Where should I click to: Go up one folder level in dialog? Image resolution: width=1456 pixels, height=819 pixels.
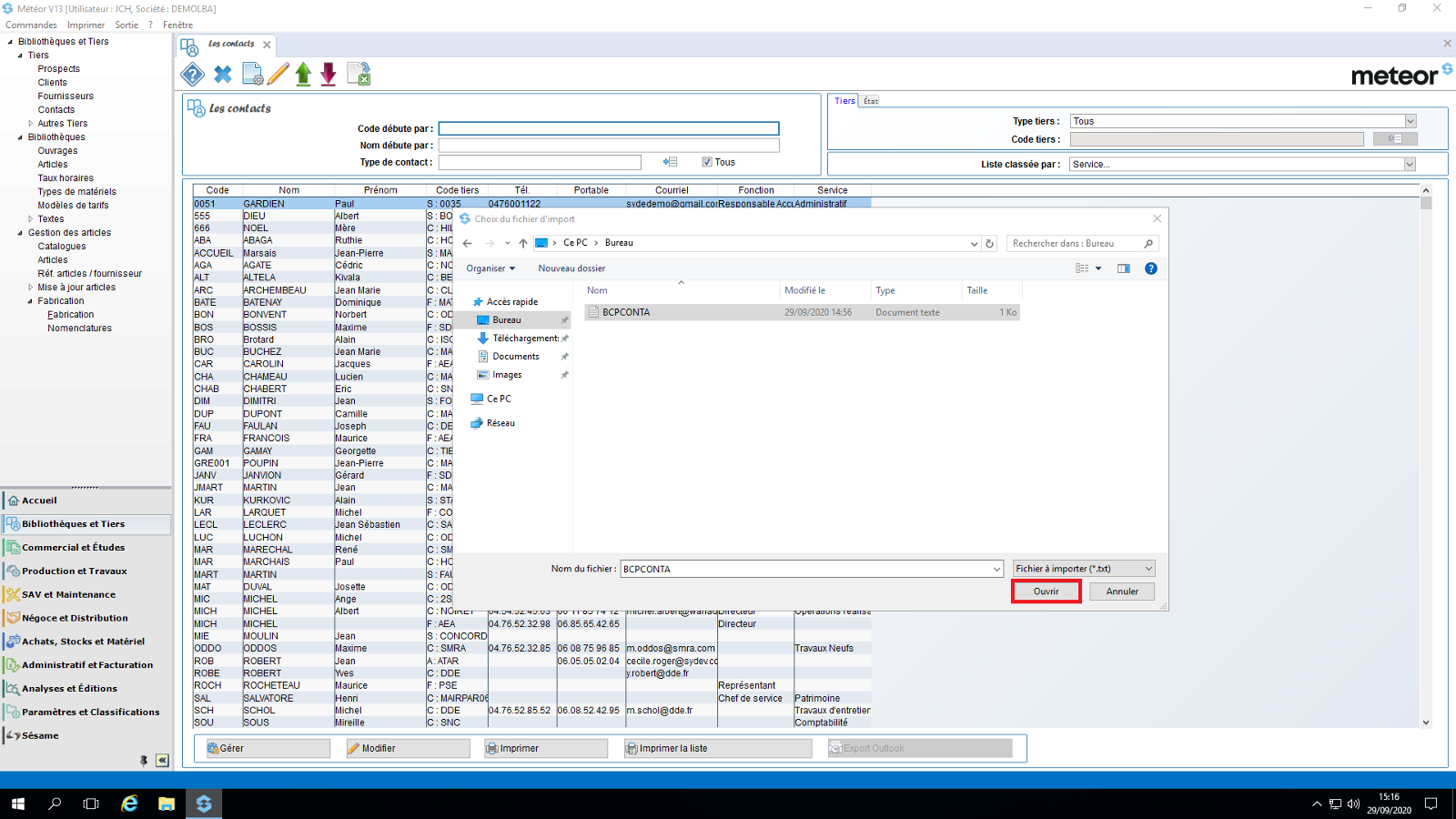(523, 244)
